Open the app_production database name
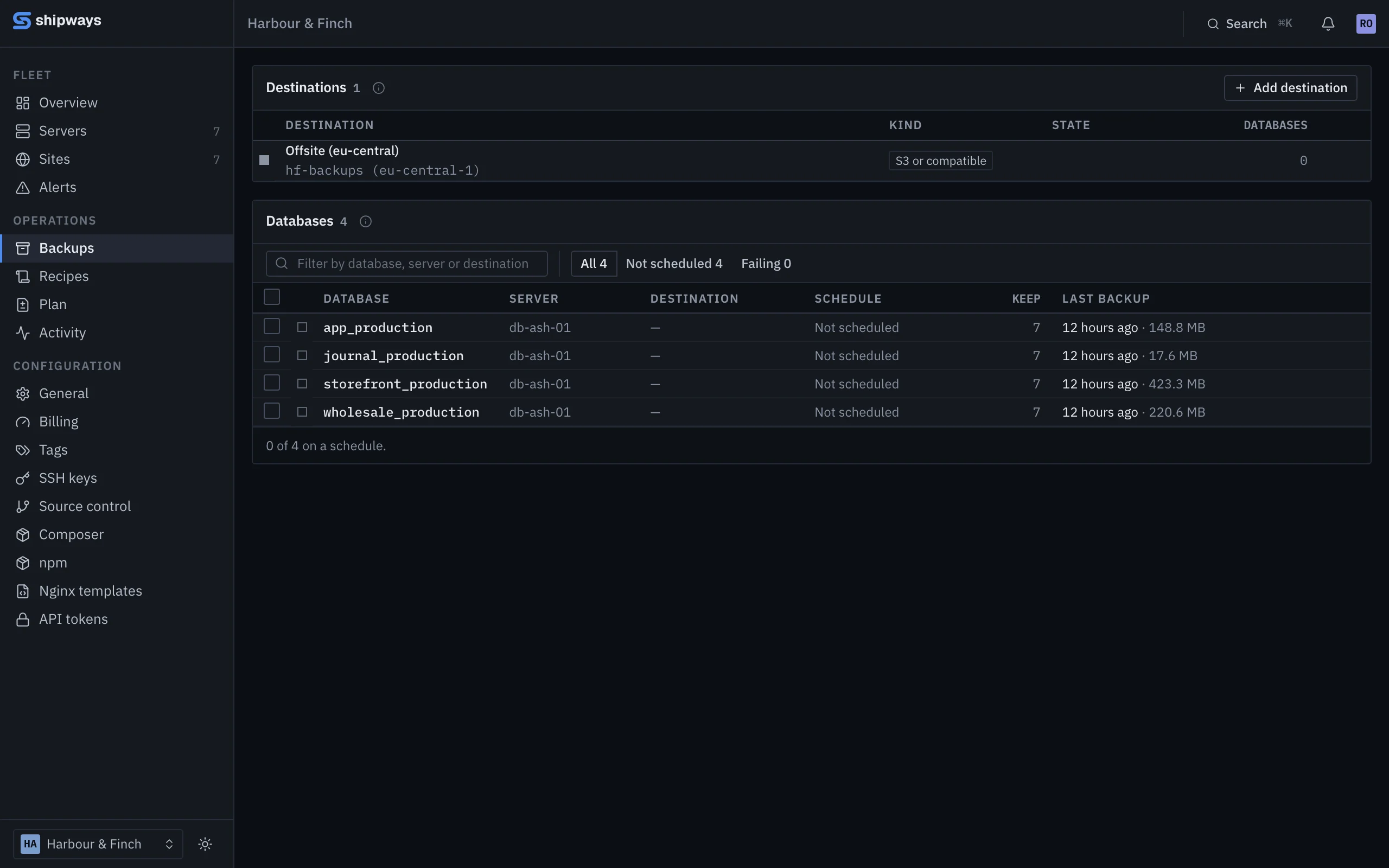The image size is (1389, 868). tap(378, 327)
